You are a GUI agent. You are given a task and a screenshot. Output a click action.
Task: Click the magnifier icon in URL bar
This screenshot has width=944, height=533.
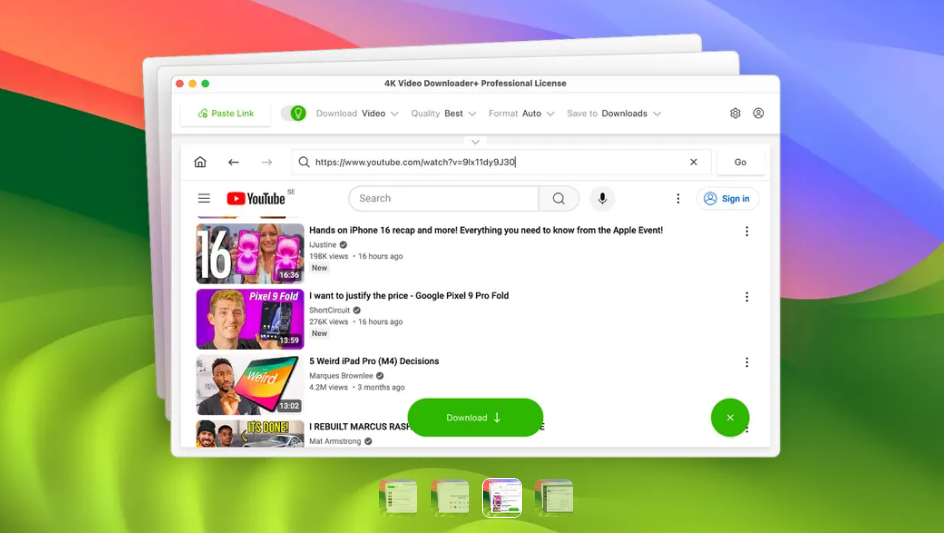pos(304,162)
